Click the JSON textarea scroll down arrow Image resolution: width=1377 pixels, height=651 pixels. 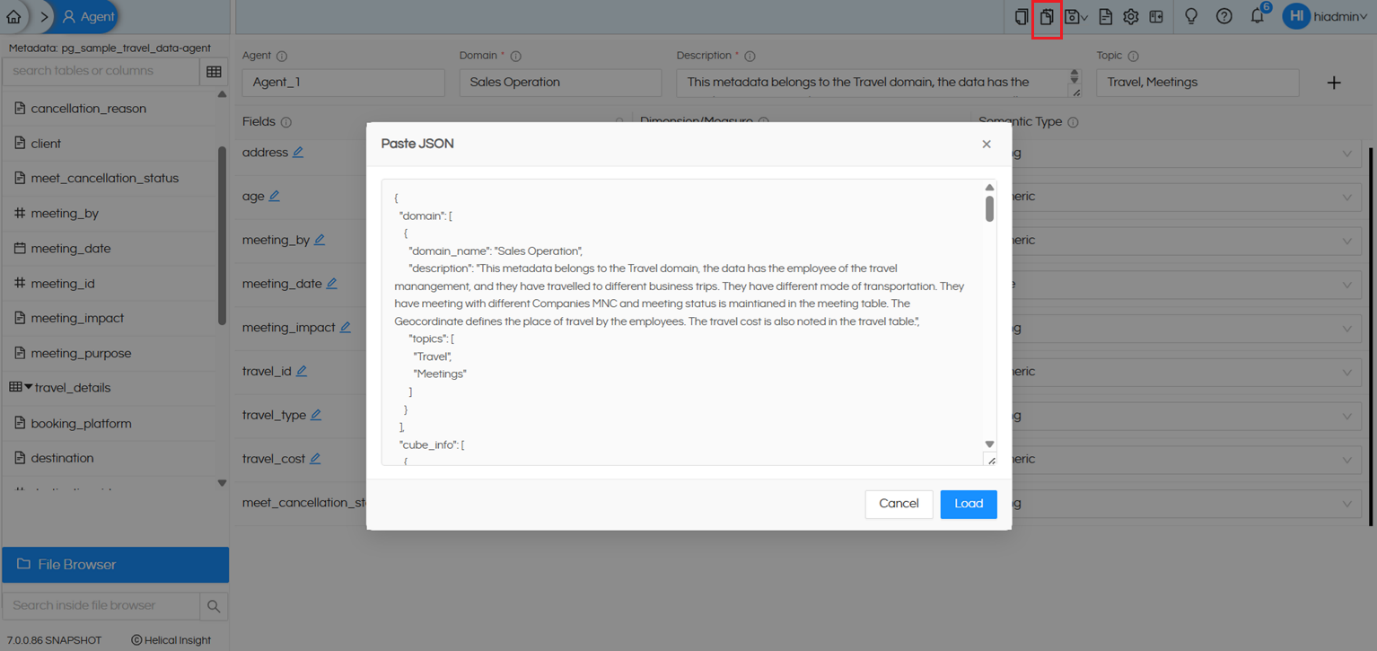click(990, 444)
